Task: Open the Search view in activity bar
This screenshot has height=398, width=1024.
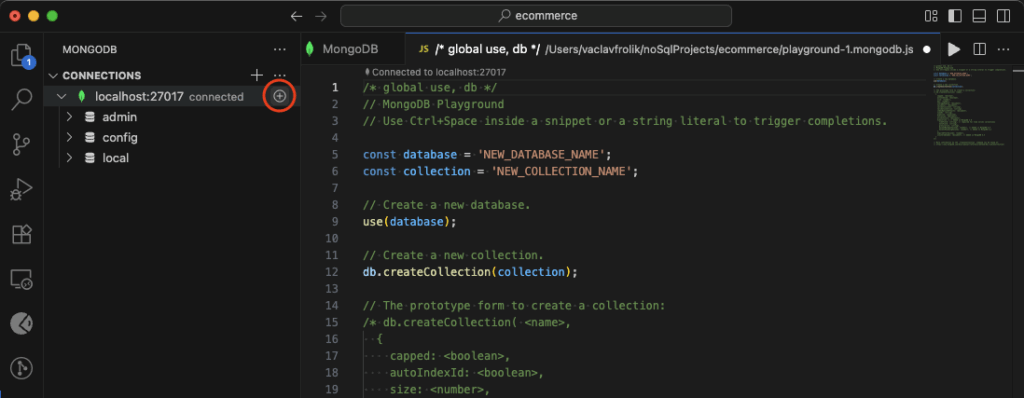Action: 22,100
